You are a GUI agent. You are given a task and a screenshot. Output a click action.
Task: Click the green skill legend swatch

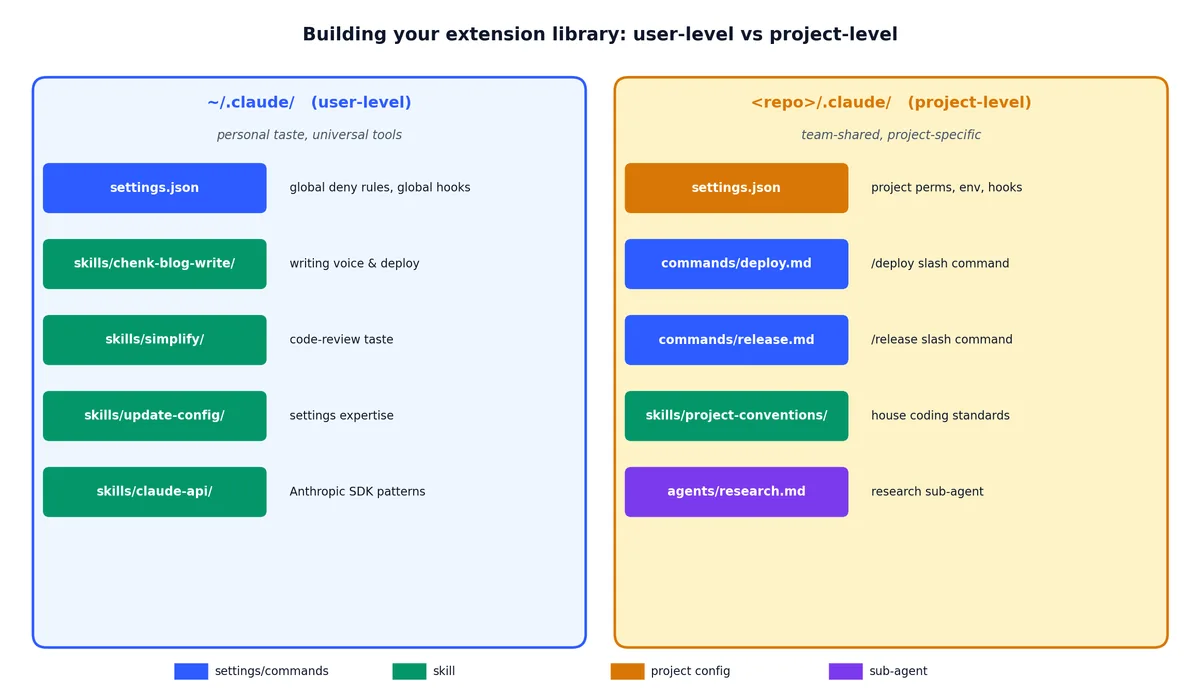[409, 671]
